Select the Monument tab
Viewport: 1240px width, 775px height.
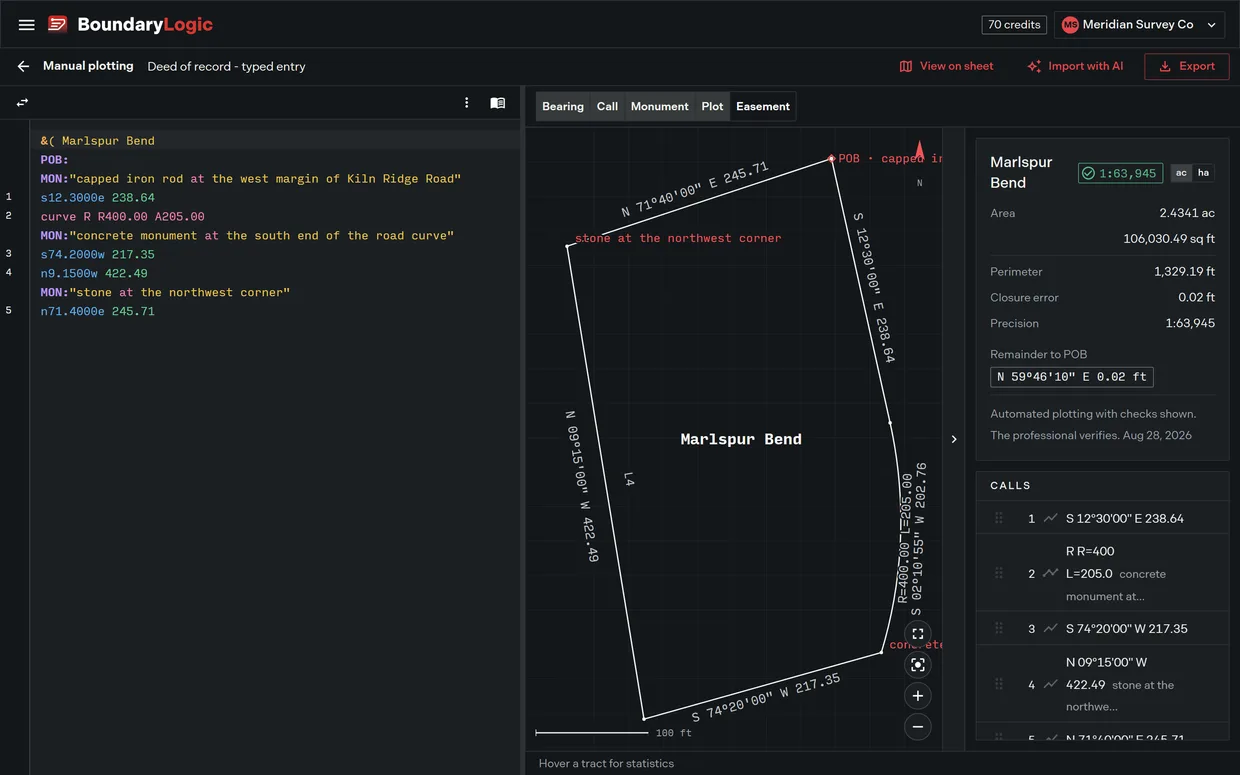click(x=660, y=106)
